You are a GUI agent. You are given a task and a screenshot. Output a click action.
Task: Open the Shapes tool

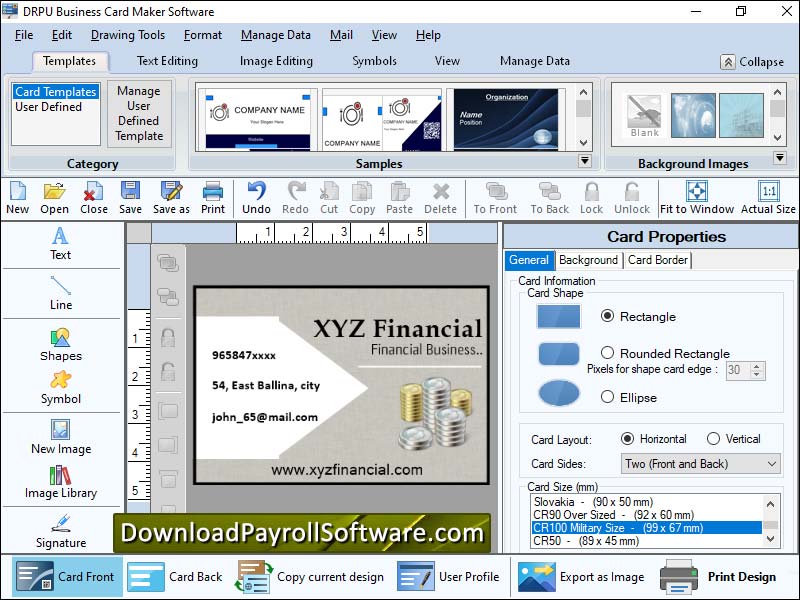pyautogui.click(x=61, y=345)
